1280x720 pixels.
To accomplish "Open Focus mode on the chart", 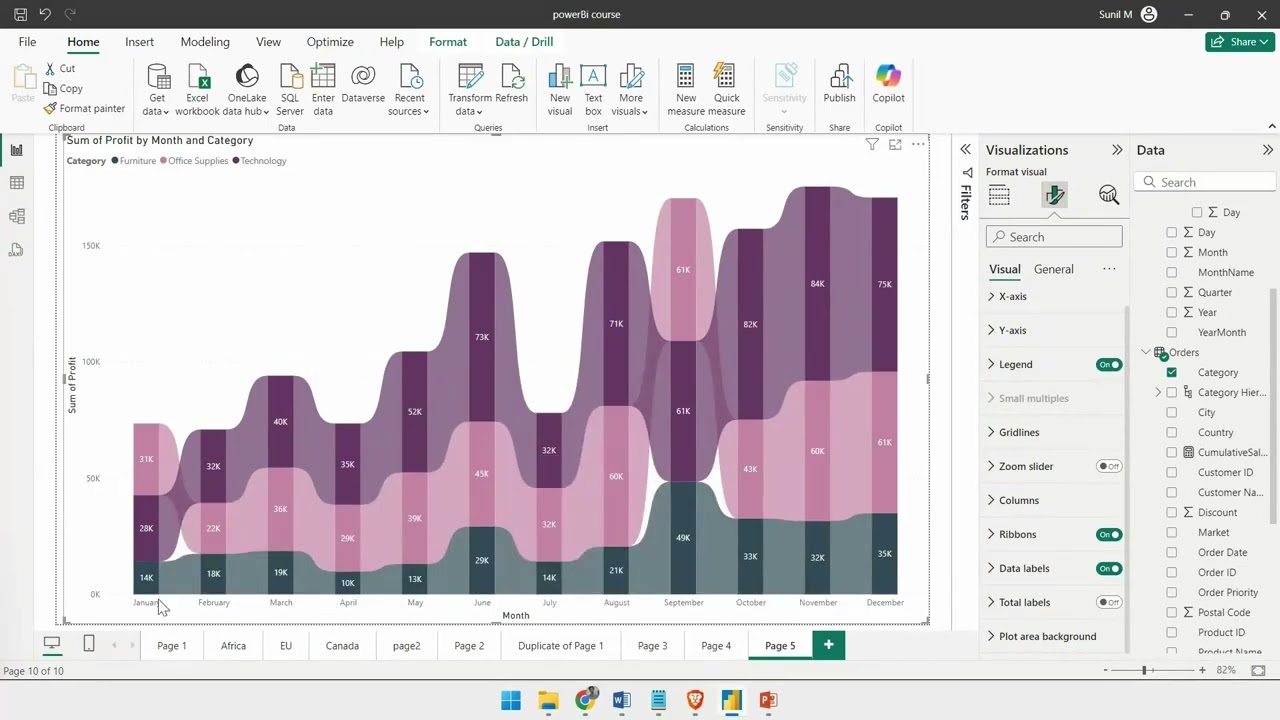I will click(x=895, y=145).
